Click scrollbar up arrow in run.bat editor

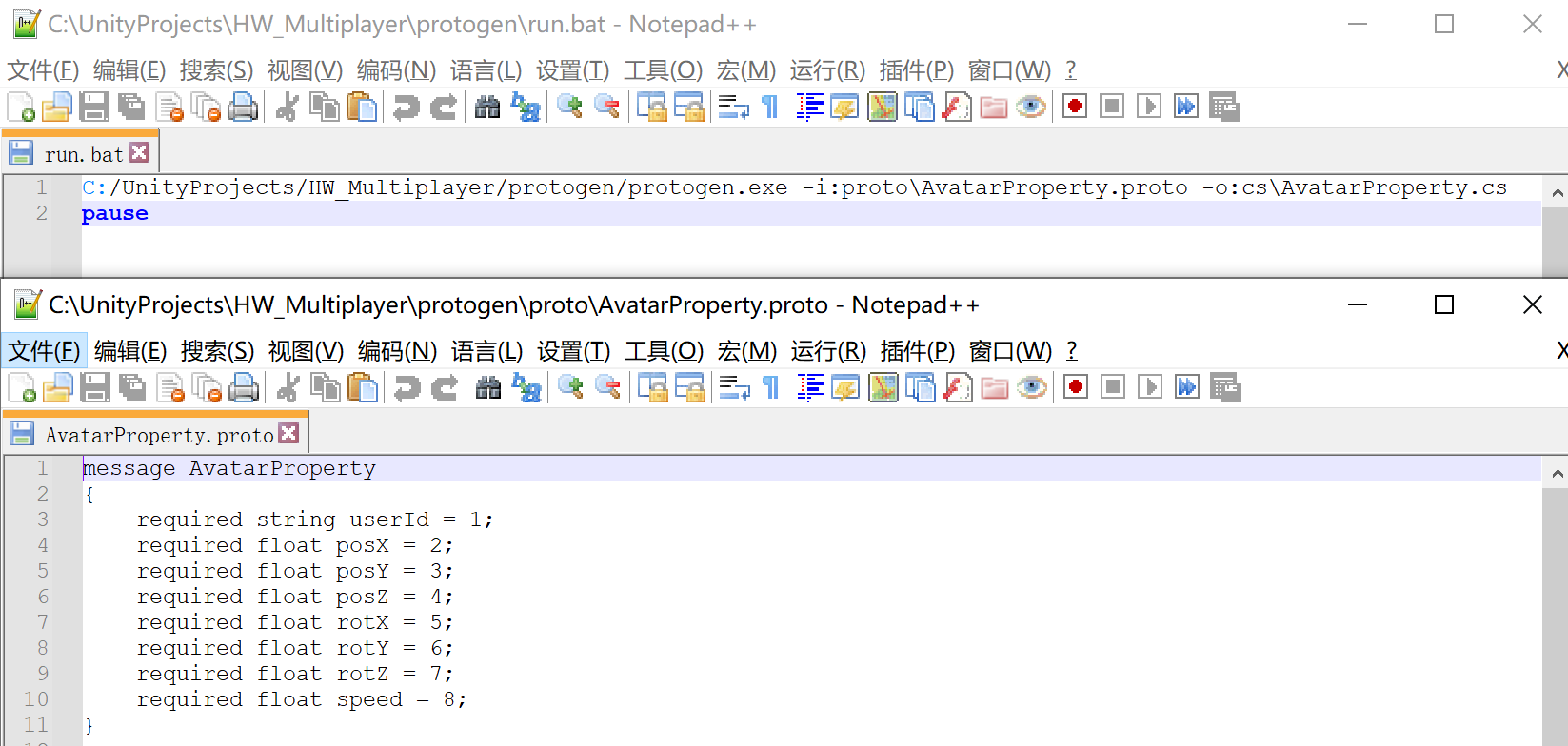pyautogui.click(x=1558, y=192)
